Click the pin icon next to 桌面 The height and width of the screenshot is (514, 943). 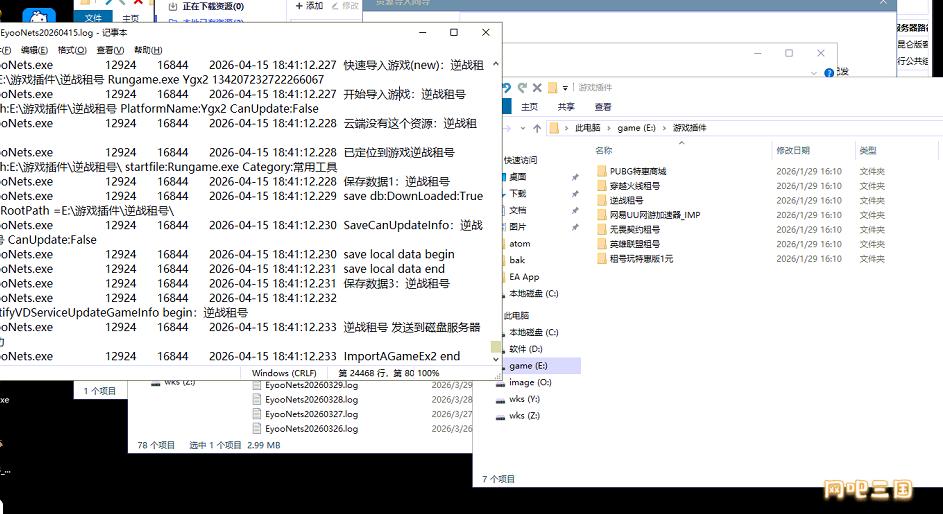click(575, 177)
